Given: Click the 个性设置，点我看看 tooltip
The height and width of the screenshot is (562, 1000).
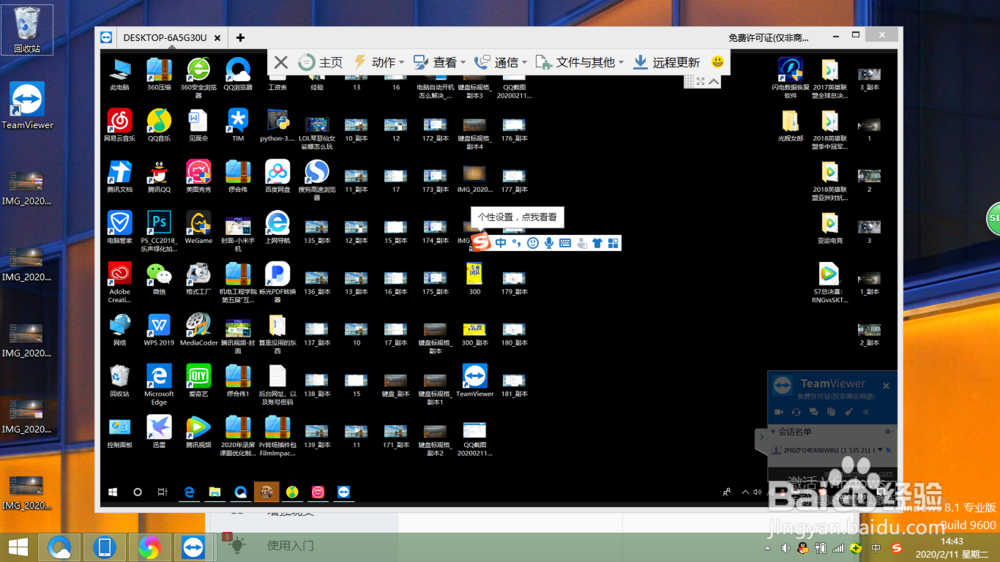Looking at the screenshot, I should (517, 217).
